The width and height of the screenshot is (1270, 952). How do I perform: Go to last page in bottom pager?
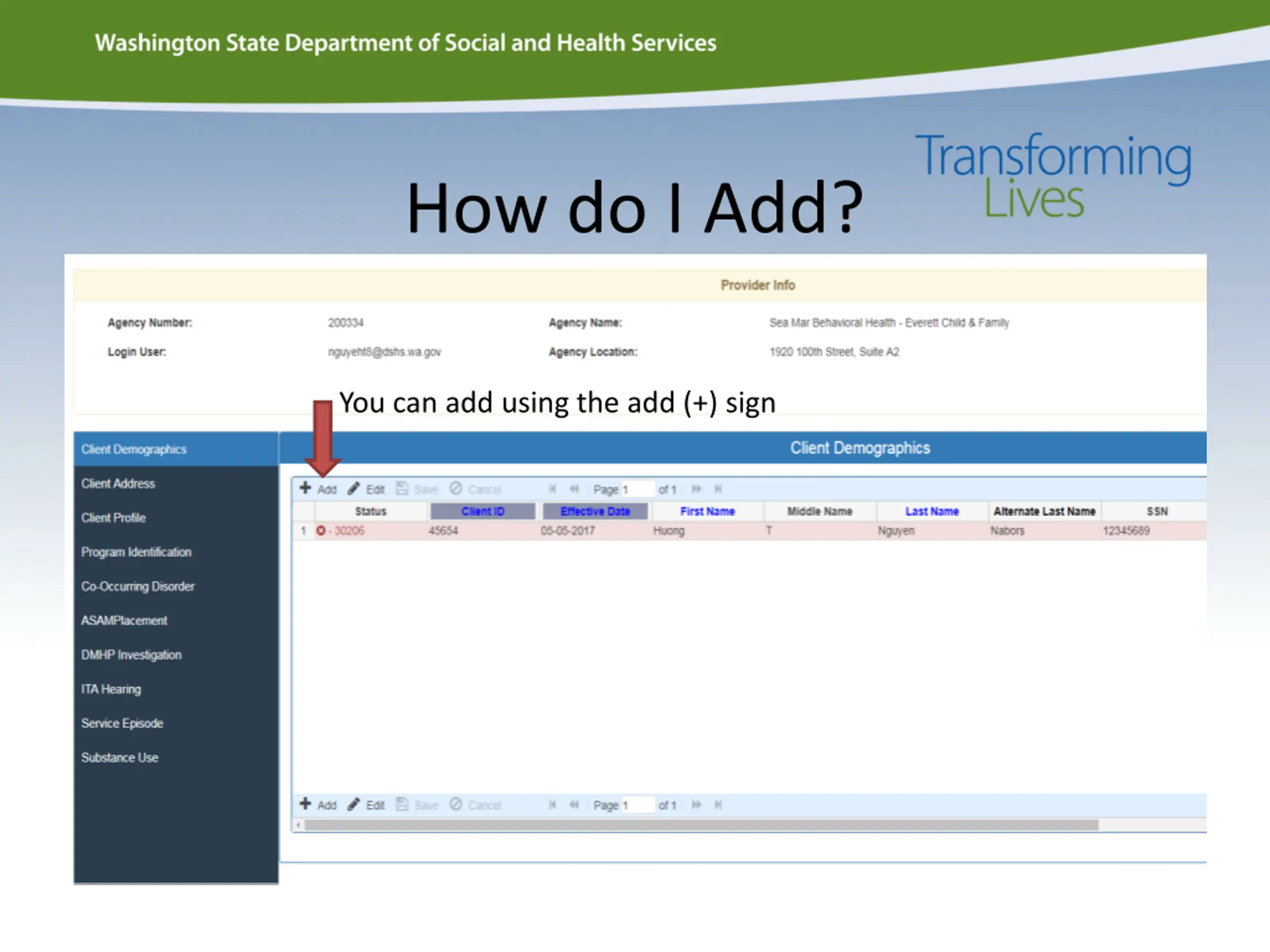[x=718, y=805]
